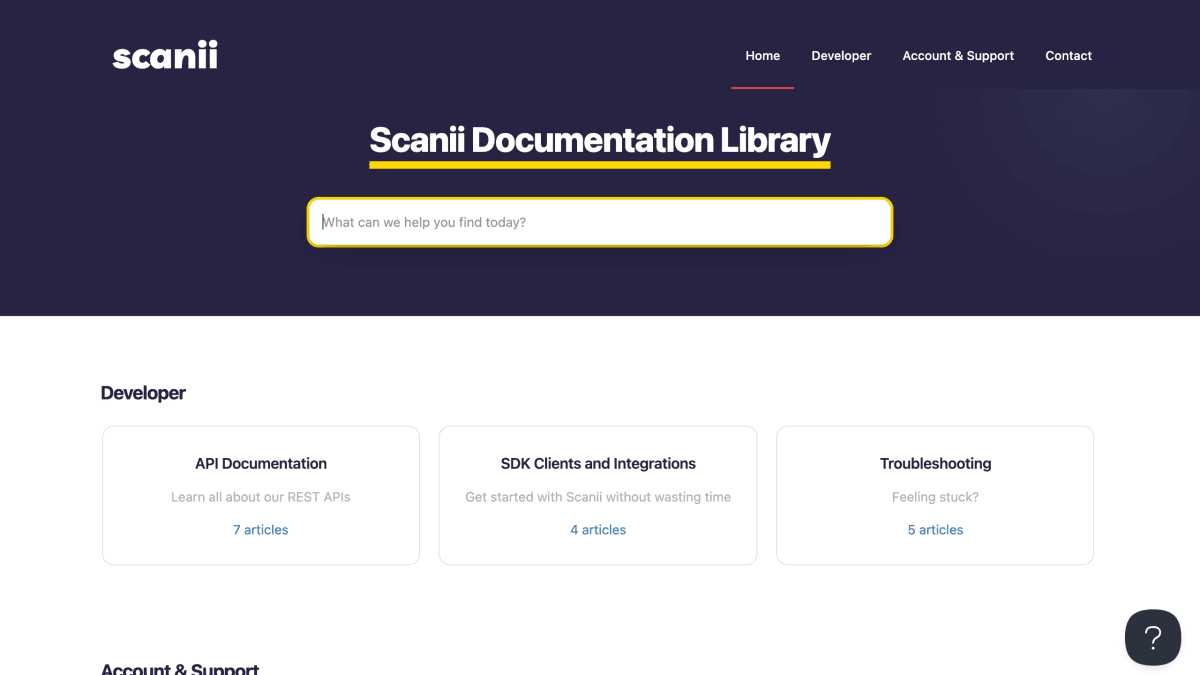1200x675 pixels.
Task: Click the scanii logo
Action: pyautogui.click(x=165, y=55)
